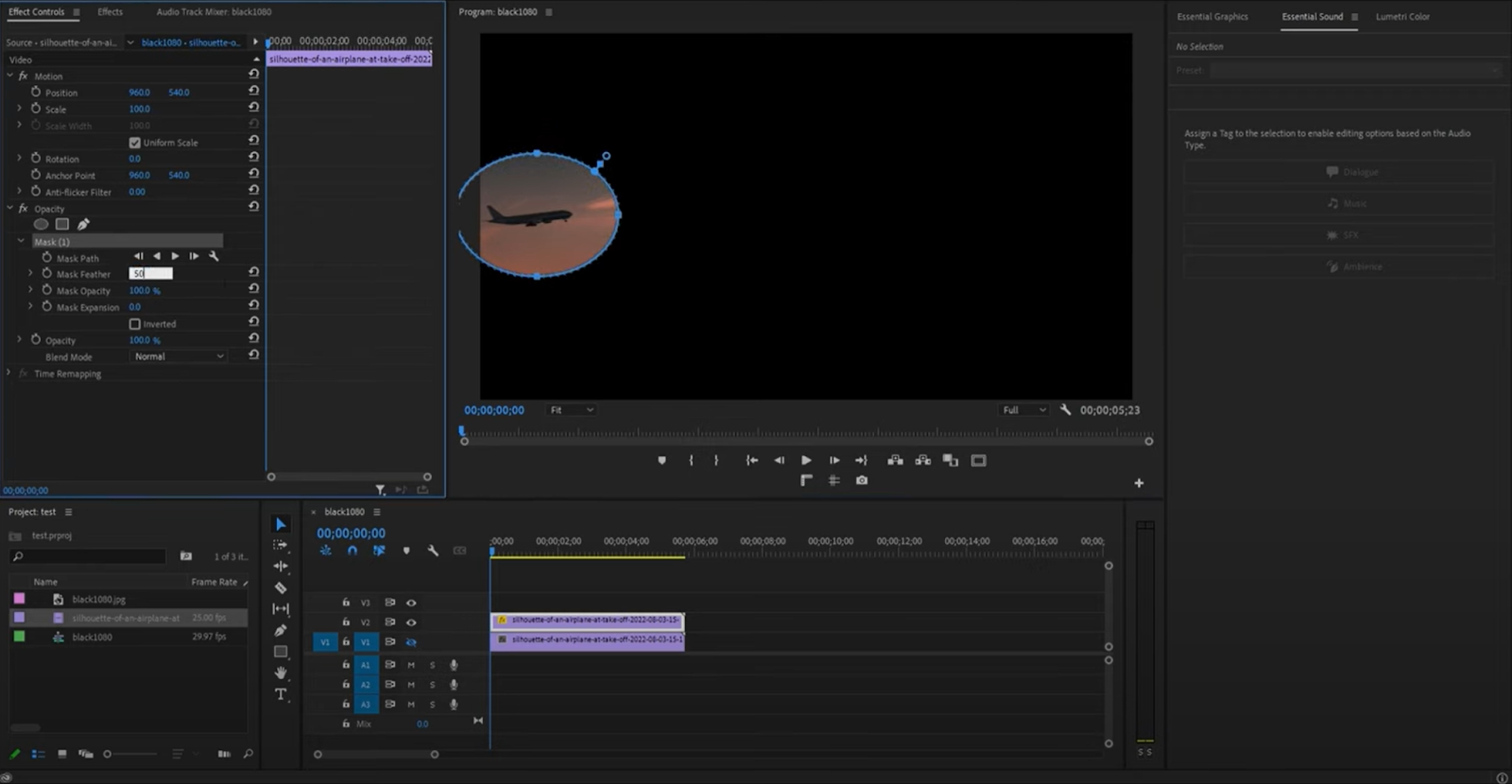This screenshot has width=1512, height=784.
Task: Open the Full playback resolution dropdown
Action: pos(1024,410)
